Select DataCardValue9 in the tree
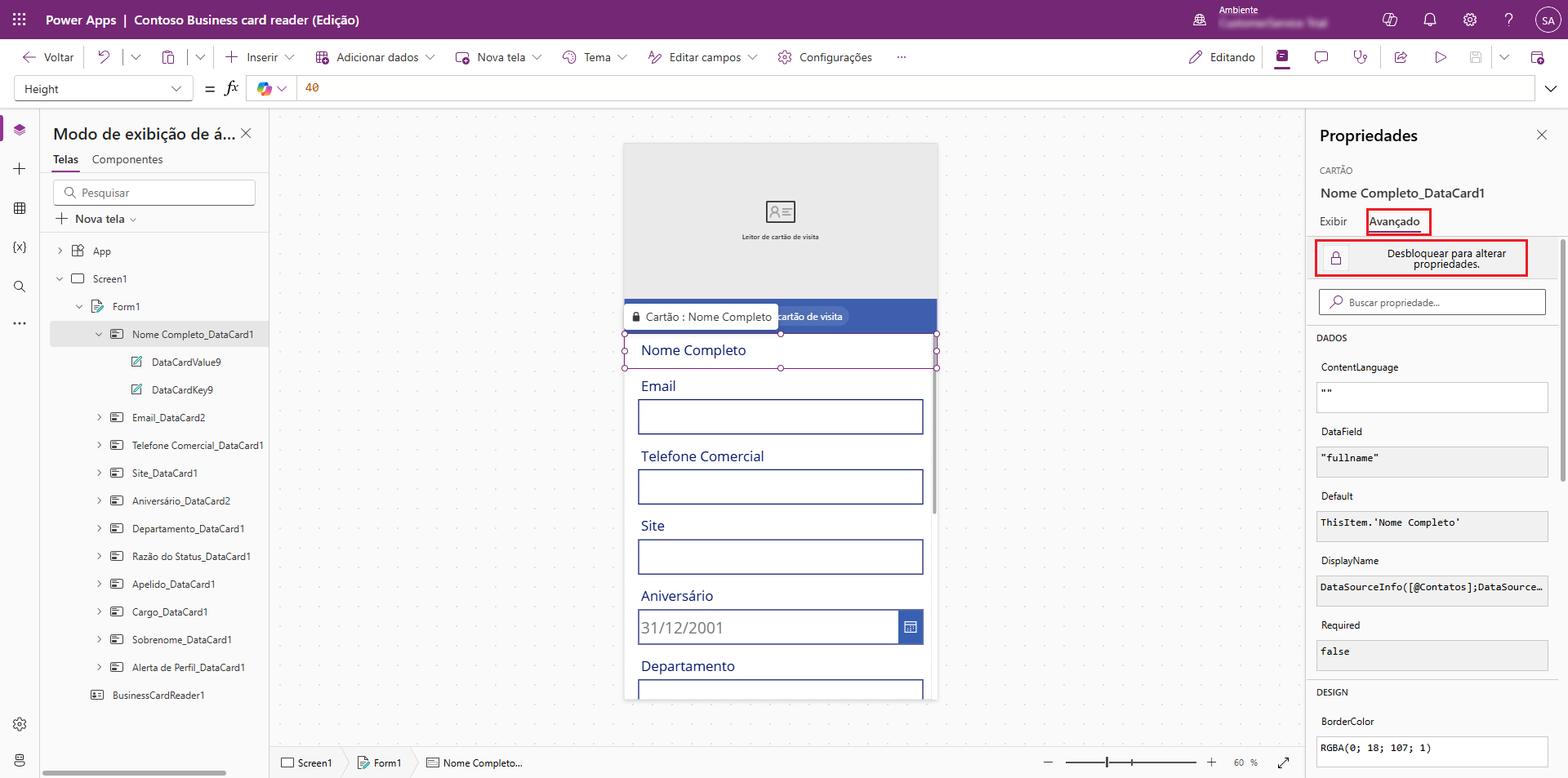The width and height of the screenshot is (1568, 778). [186, 362]
